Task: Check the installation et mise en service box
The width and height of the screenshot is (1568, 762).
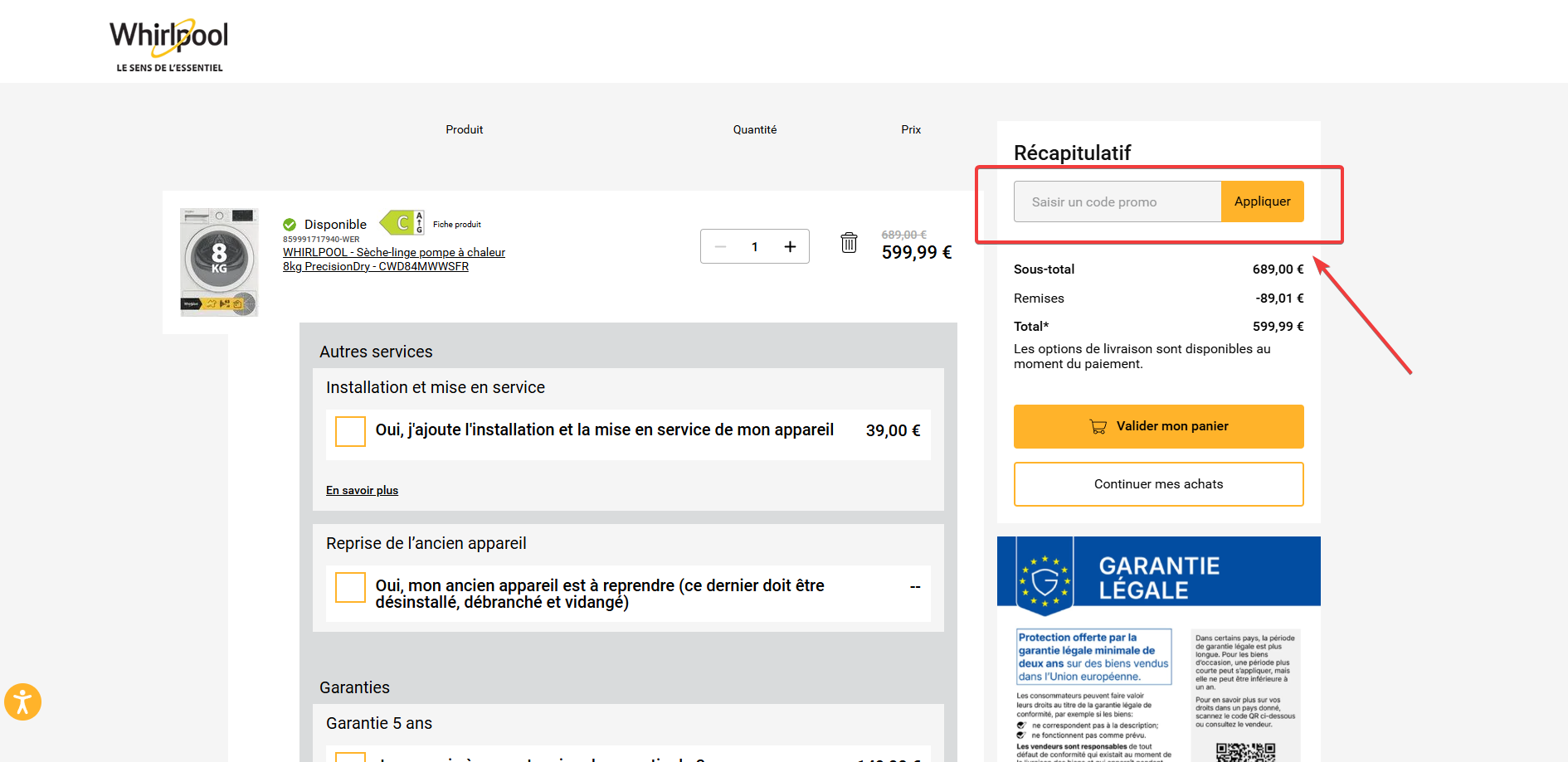Action: 350,431
